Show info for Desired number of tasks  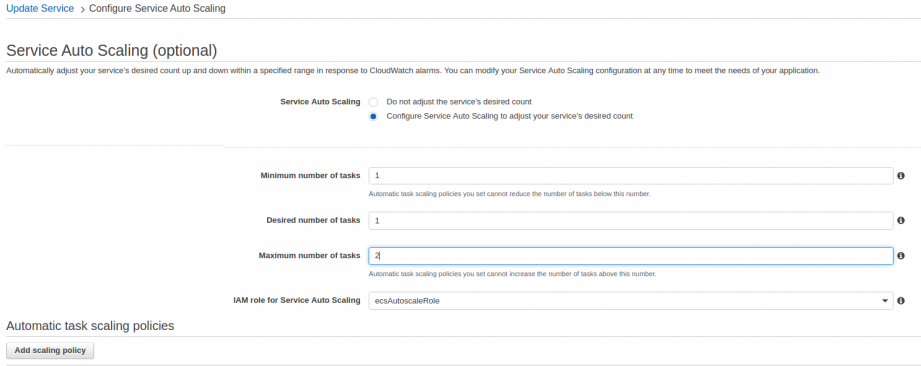tap(901, 220)
